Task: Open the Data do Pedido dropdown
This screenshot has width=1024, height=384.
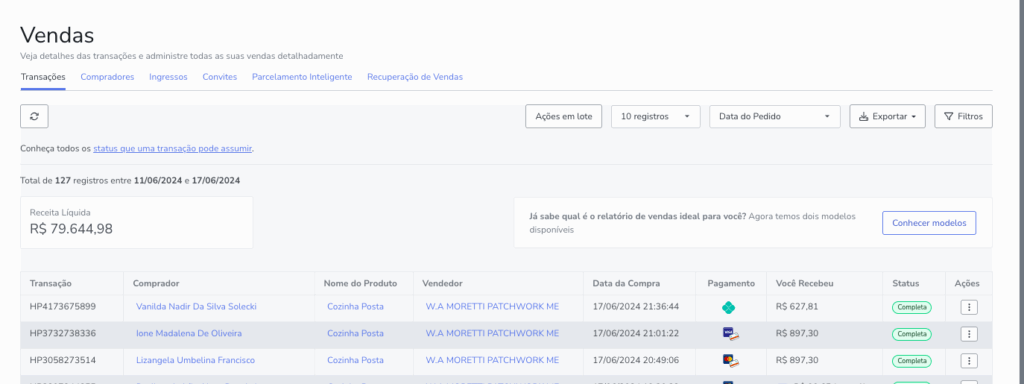Action: pos(775,116)
